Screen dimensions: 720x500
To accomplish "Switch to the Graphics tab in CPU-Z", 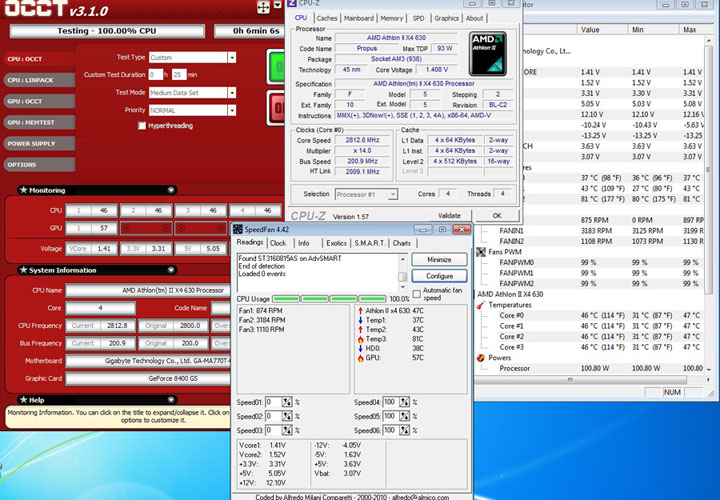I will tap(446, 18).
